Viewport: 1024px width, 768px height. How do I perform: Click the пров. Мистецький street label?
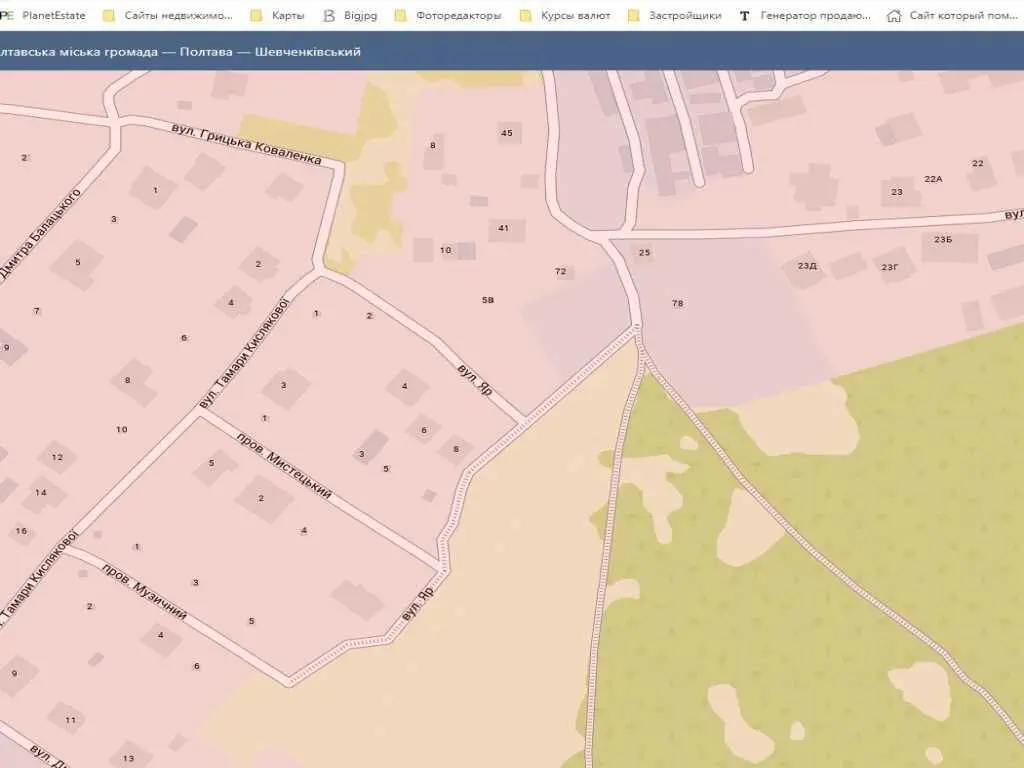(282, 465)
